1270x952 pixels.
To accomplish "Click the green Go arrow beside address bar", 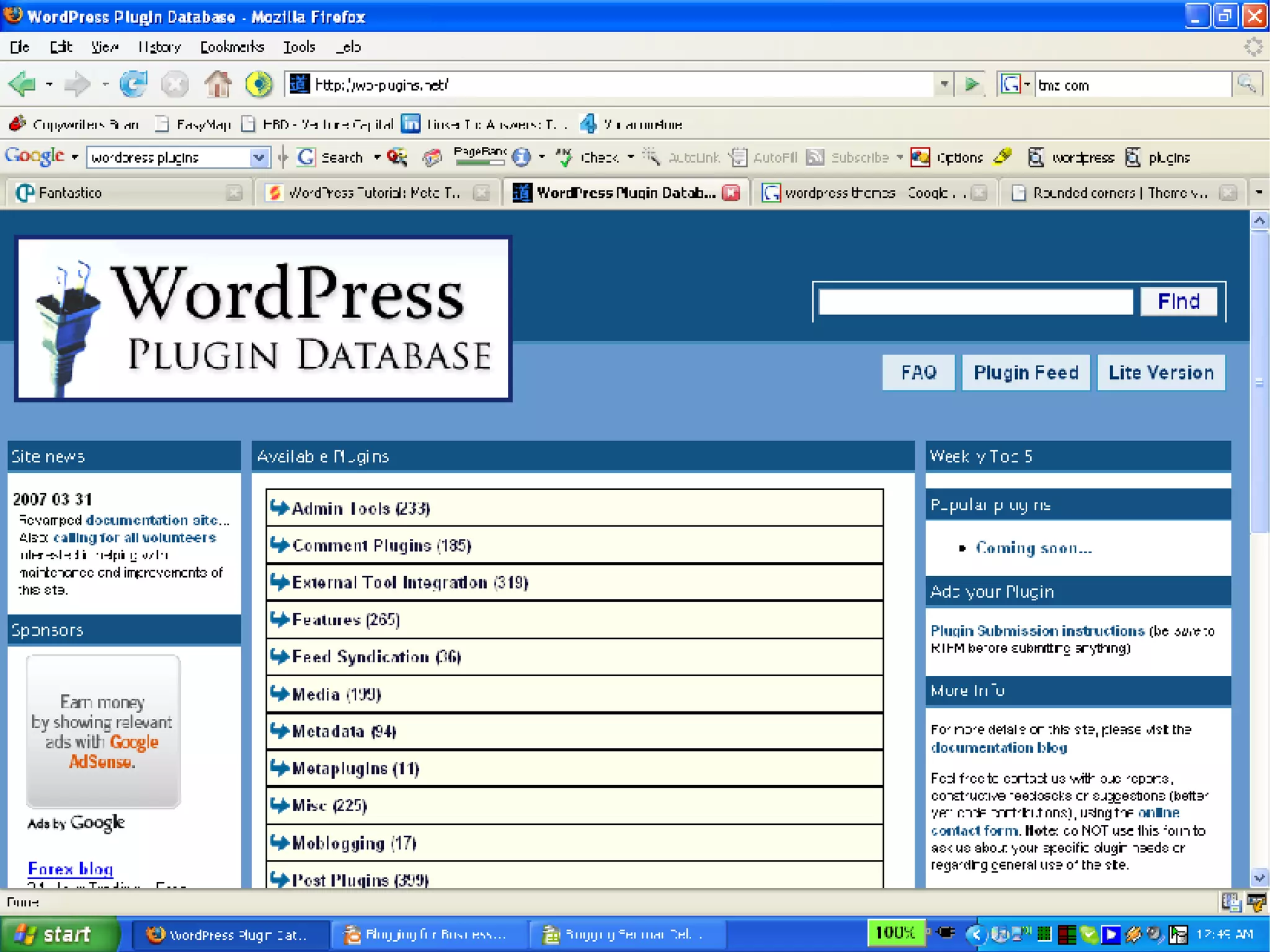I will [972, 84].
